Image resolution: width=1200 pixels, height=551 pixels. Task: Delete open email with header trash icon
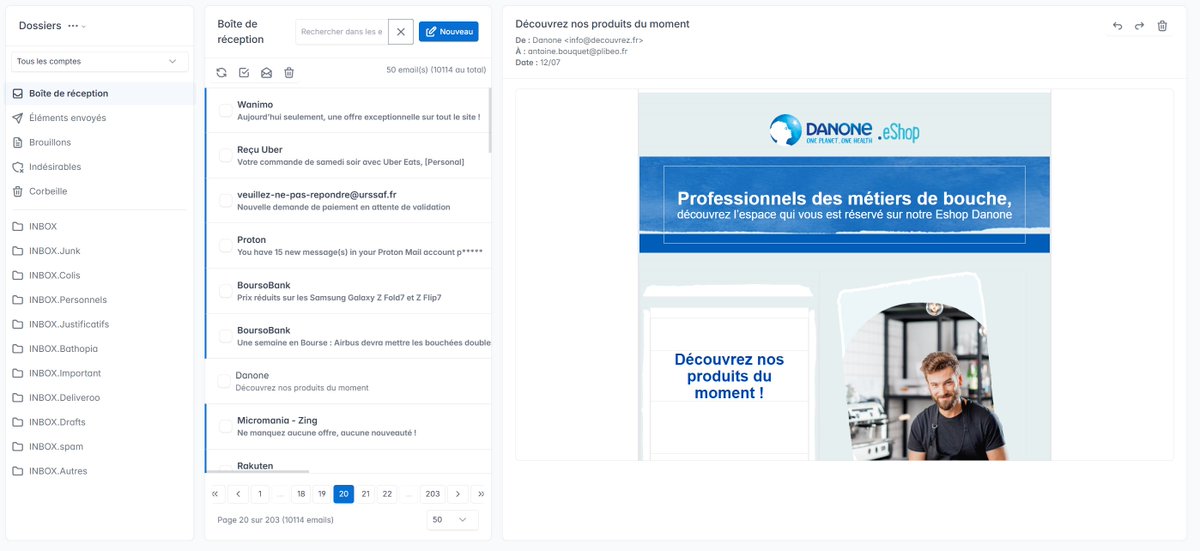point(1162,26)
